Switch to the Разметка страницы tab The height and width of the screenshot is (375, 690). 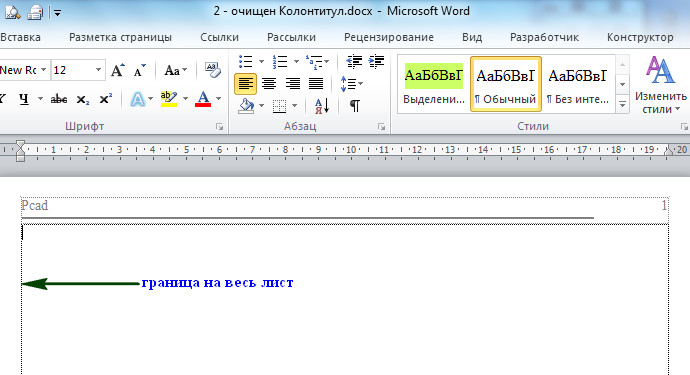click(120, 37)
